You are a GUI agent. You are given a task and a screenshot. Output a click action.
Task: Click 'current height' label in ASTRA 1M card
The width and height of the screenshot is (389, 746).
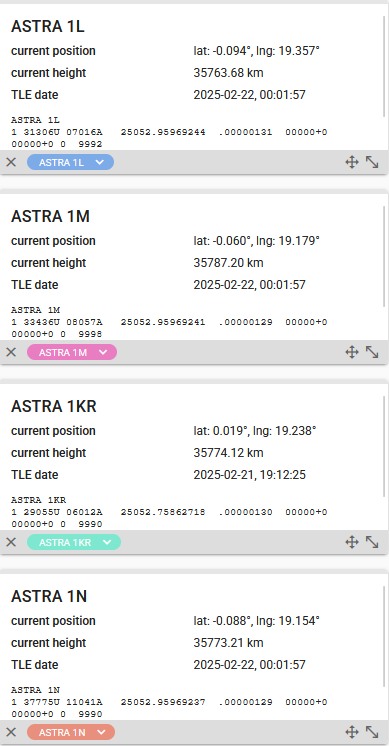click(x=49, y=263)
